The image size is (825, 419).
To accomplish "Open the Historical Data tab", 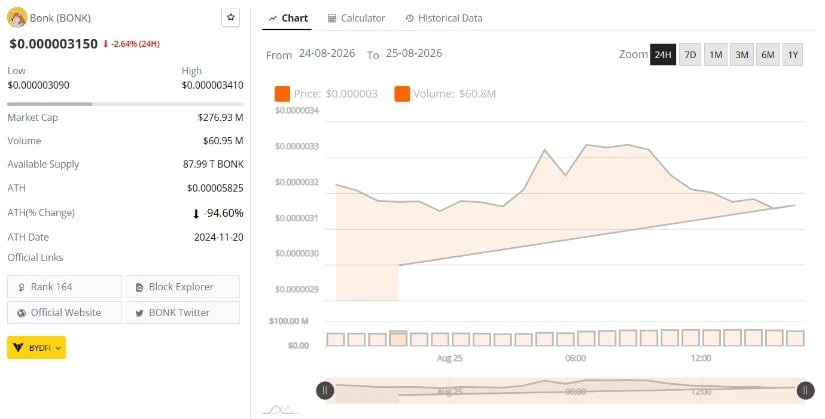I will coord(444,18).
